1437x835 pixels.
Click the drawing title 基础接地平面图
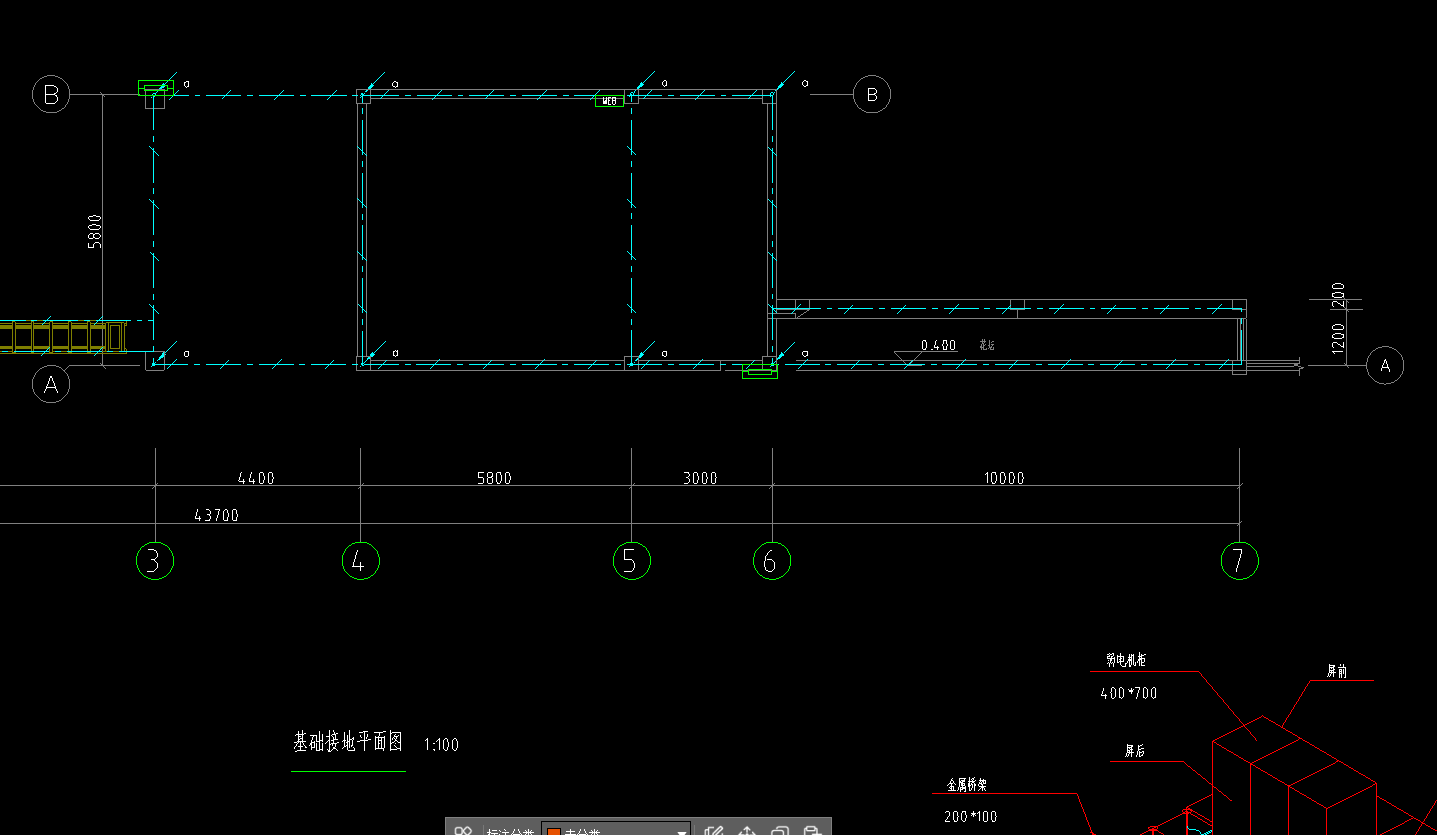point(347,742)
